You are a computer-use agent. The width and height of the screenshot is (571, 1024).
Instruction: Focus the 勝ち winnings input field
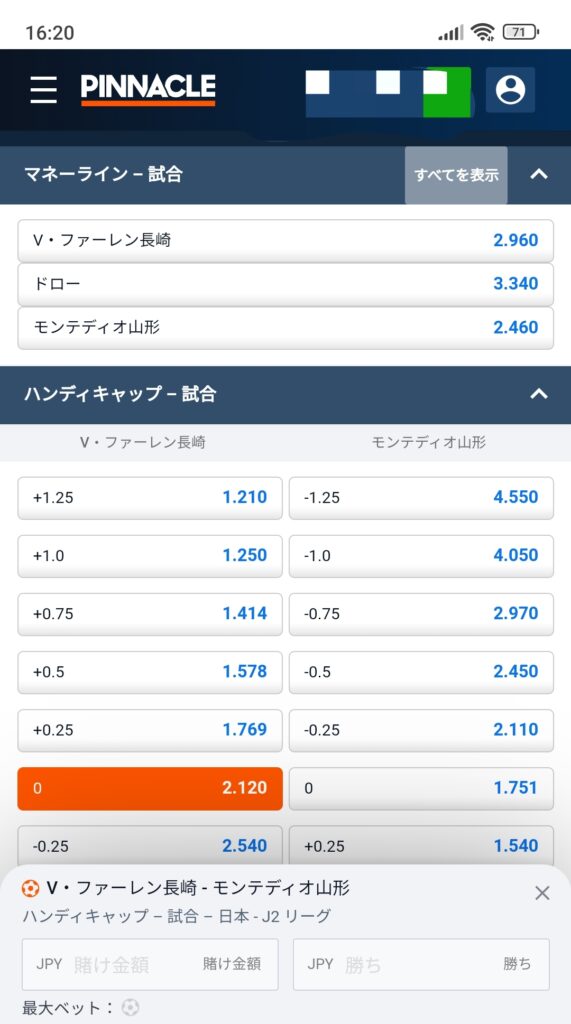pyautogui.click(x=421, y=964)
